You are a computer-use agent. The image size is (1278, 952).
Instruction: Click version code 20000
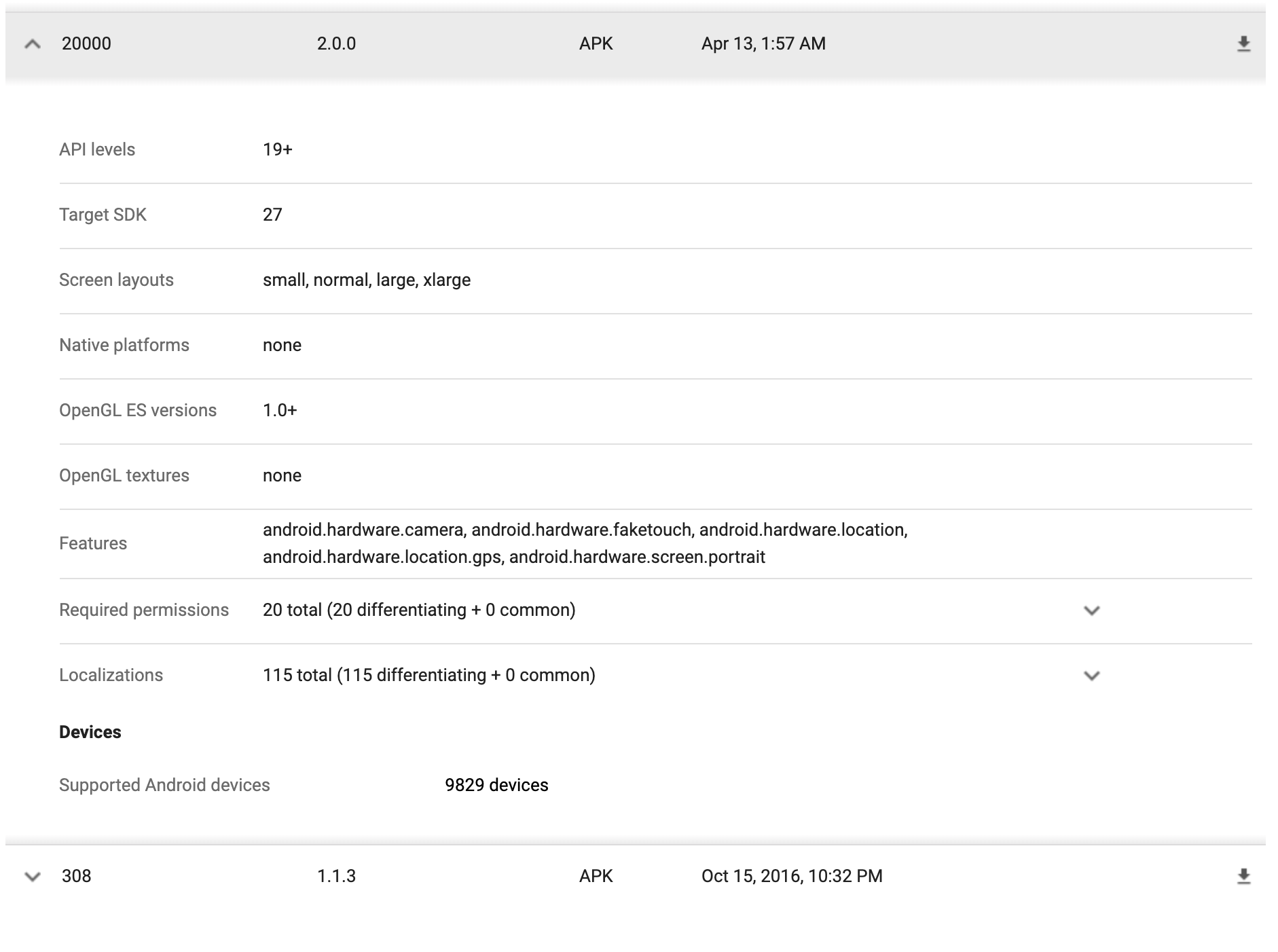point(86,44)
